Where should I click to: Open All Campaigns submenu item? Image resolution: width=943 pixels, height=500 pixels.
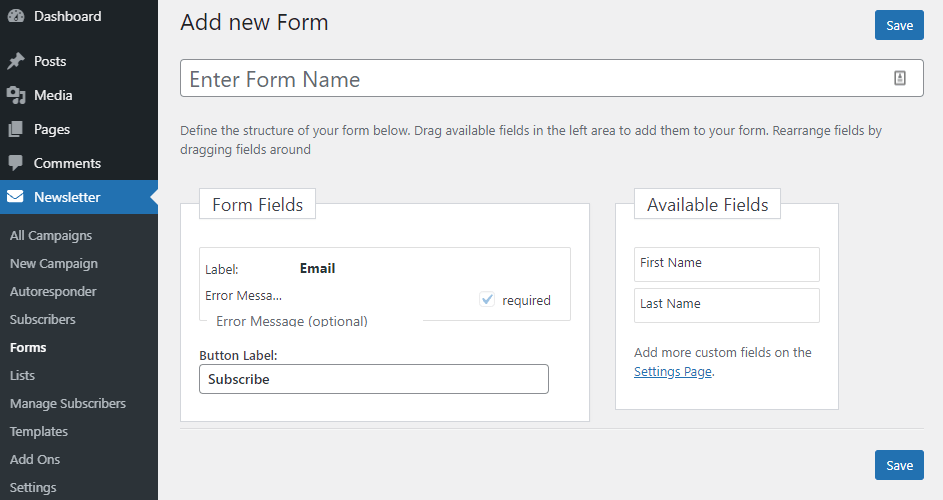tap(51, 236)
